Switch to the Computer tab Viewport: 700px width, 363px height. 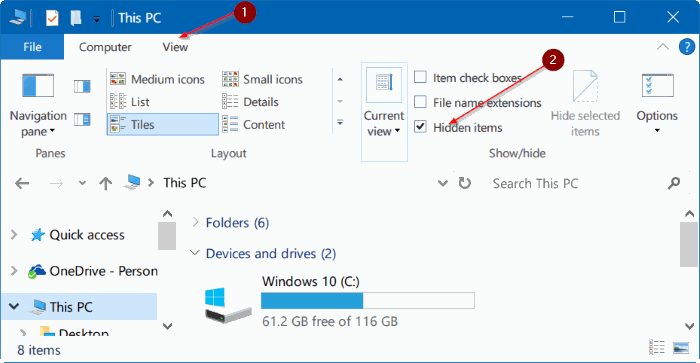(x=105, y=47)
